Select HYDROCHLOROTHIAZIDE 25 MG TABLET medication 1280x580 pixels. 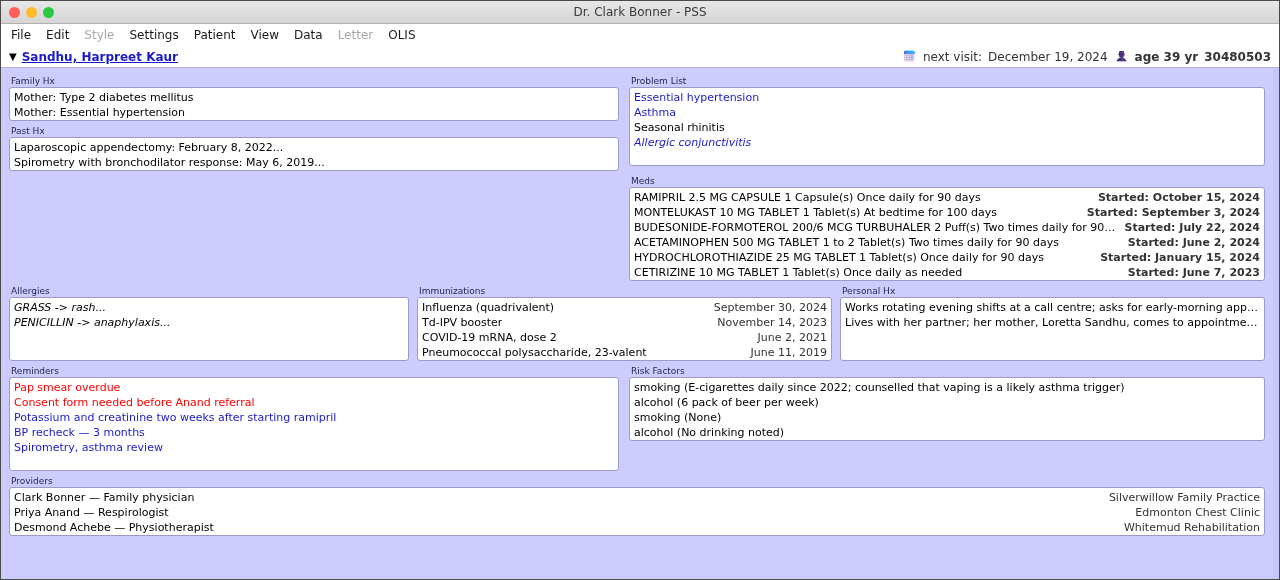point(947,258)
